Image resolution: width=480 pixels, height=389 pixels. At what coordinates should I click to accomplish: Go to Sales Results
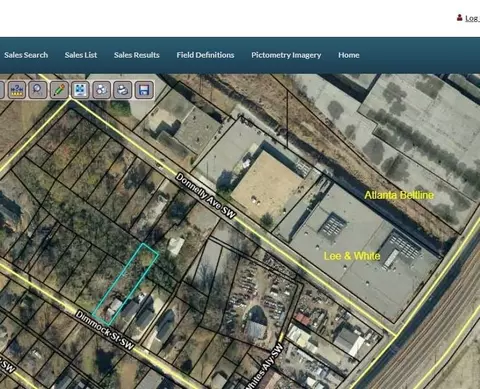click(x=137, y=55)
